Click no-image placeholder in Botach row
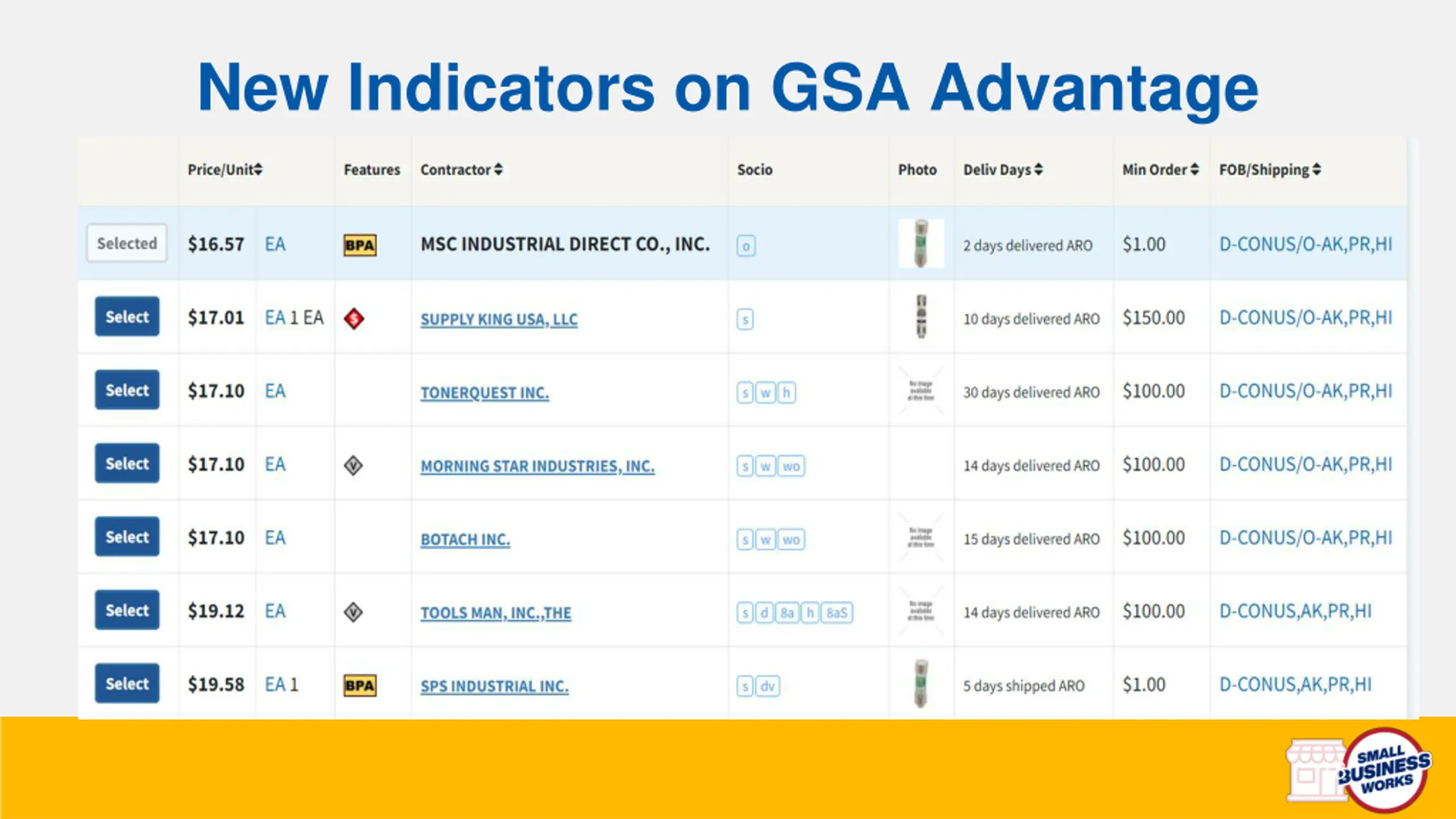Viewport: 1456px width, 819px height. pyautogui.click(x=921, y=537)
